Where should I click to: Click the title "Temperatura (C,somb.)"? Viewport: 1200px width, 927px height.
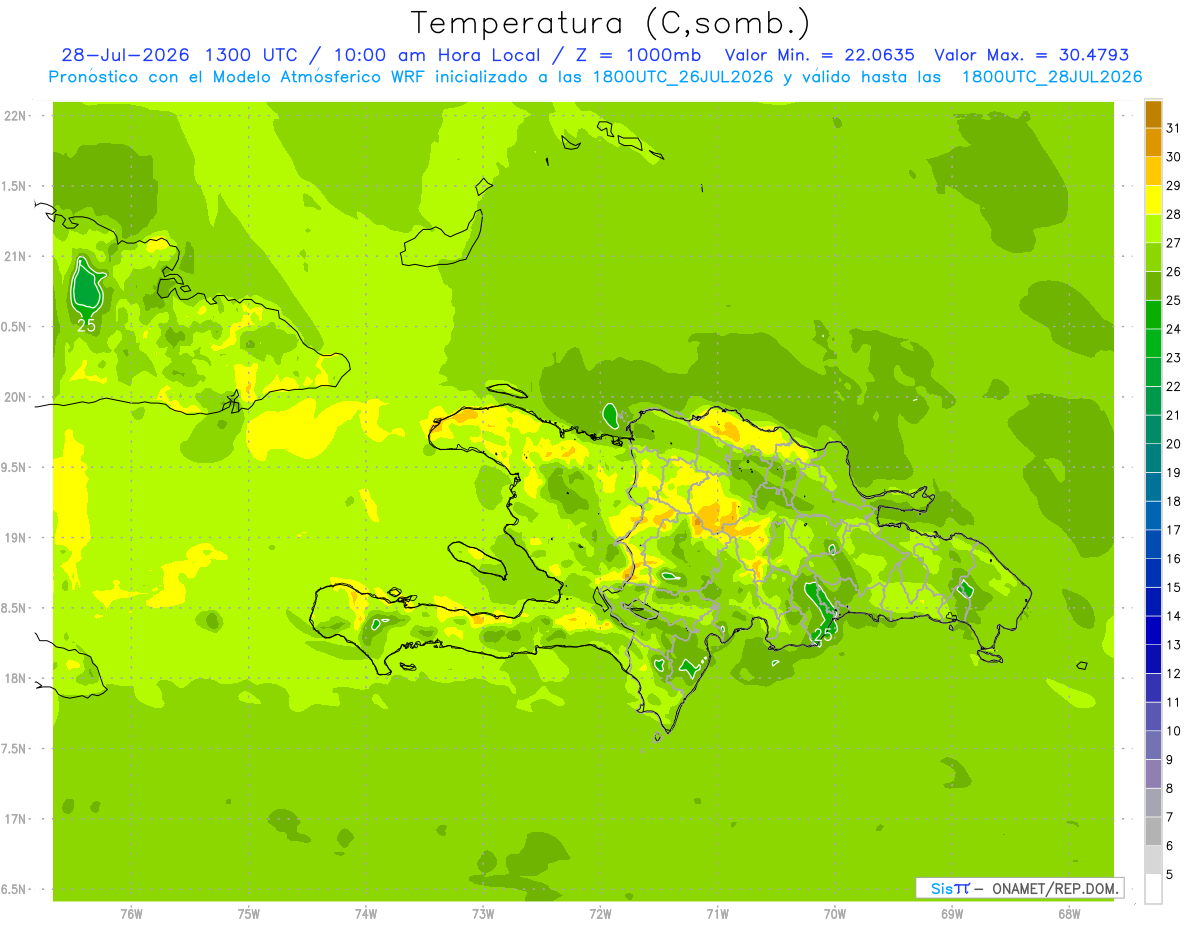tap(611, 22)
